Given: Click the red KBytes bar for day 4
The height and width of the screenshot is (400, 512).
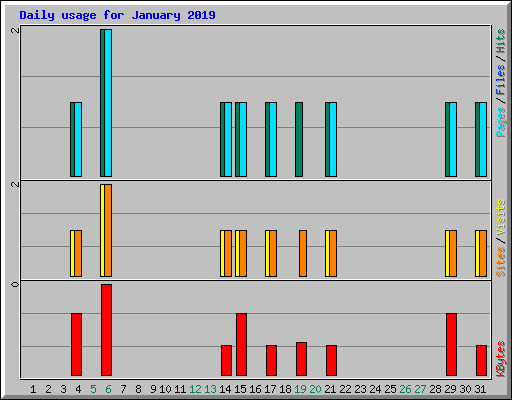Looking at the screenshot, I should [x=76, y=344].
